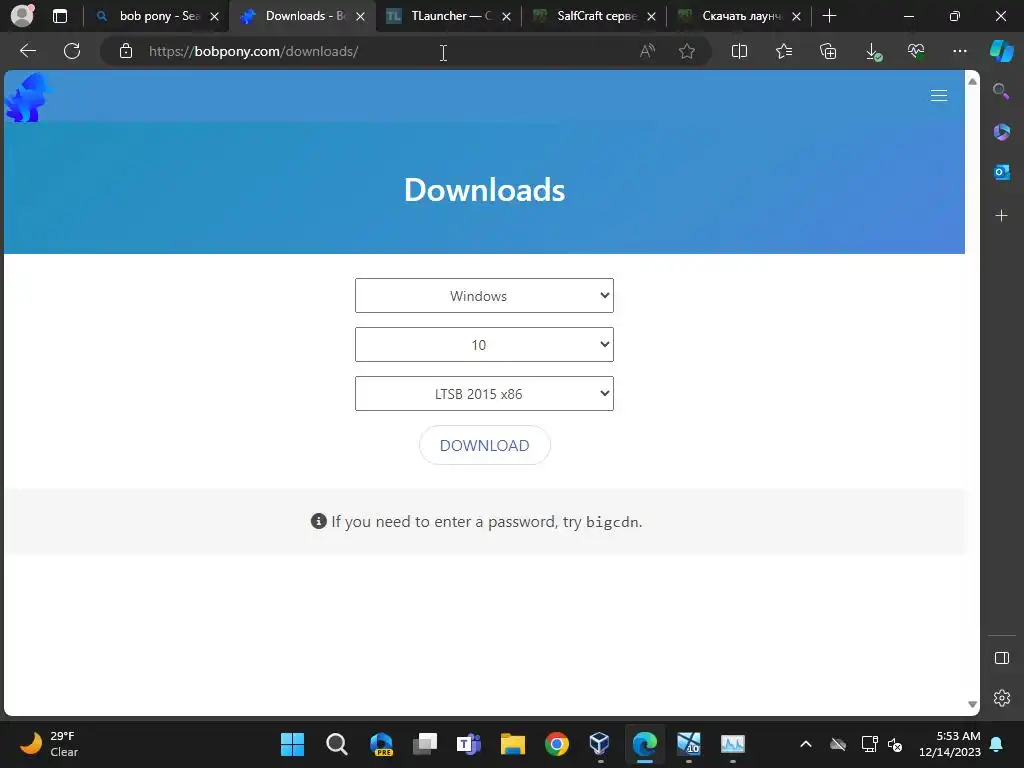Open the Favorites list
This screenshot has height=768, width=1024.
(x=784, y=51)
